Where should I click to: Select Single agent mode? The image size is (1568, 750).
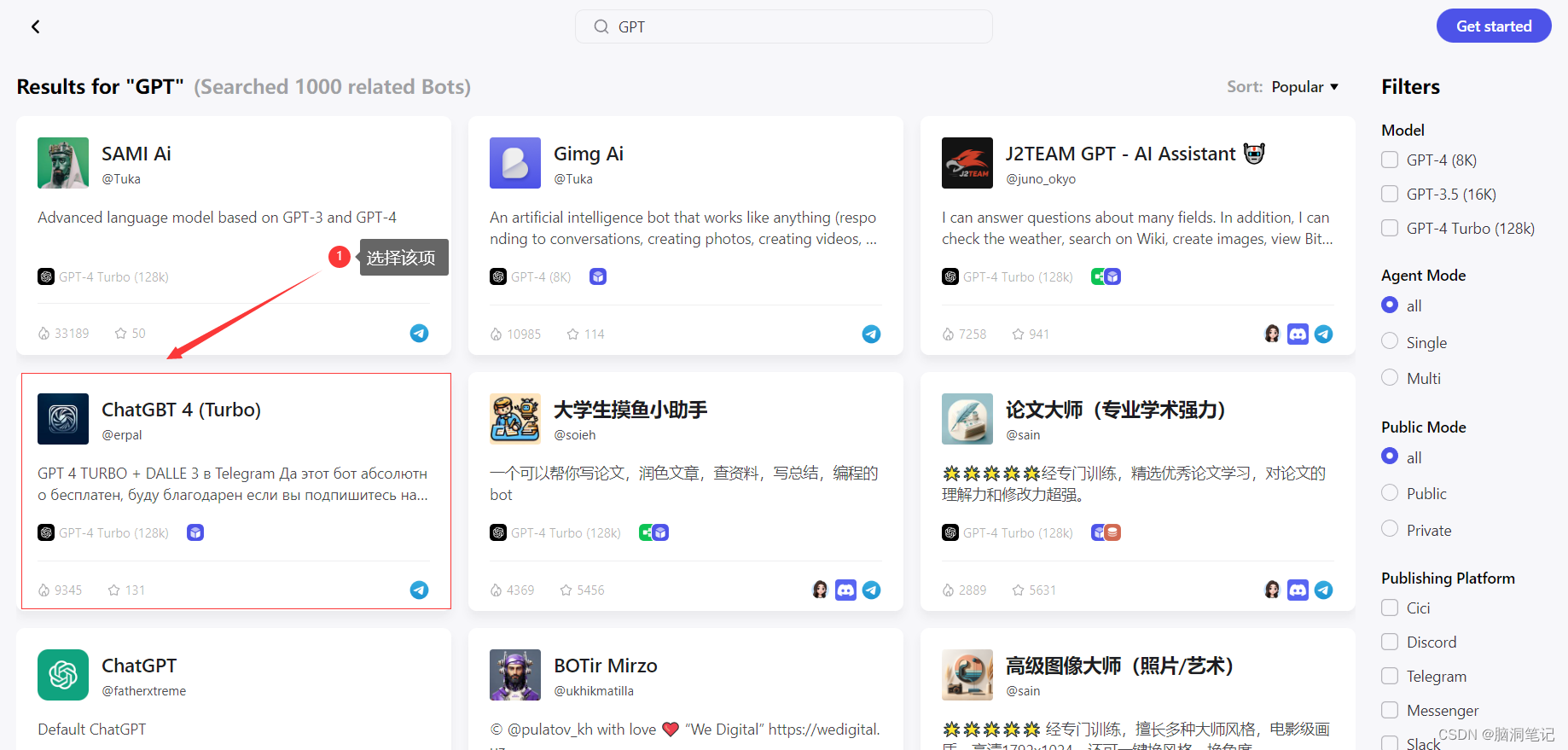[1390, 341]
